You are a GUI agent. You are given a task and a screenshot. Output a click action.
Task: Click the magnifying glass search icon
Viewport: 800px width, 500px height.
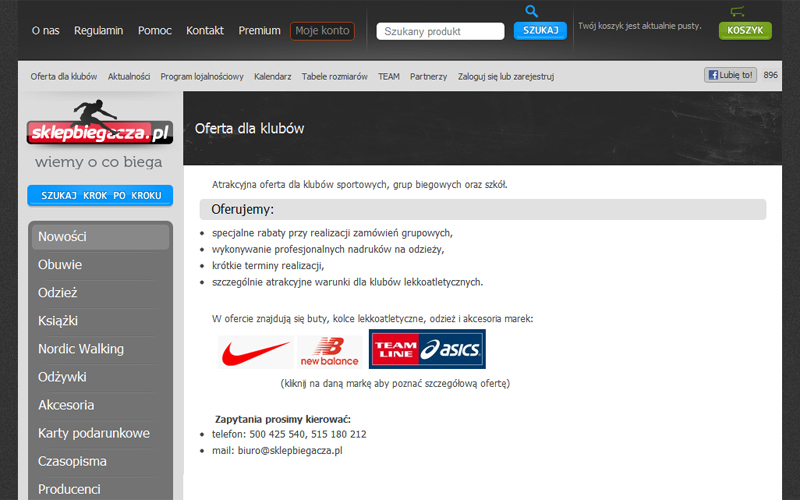coord(532,11)
